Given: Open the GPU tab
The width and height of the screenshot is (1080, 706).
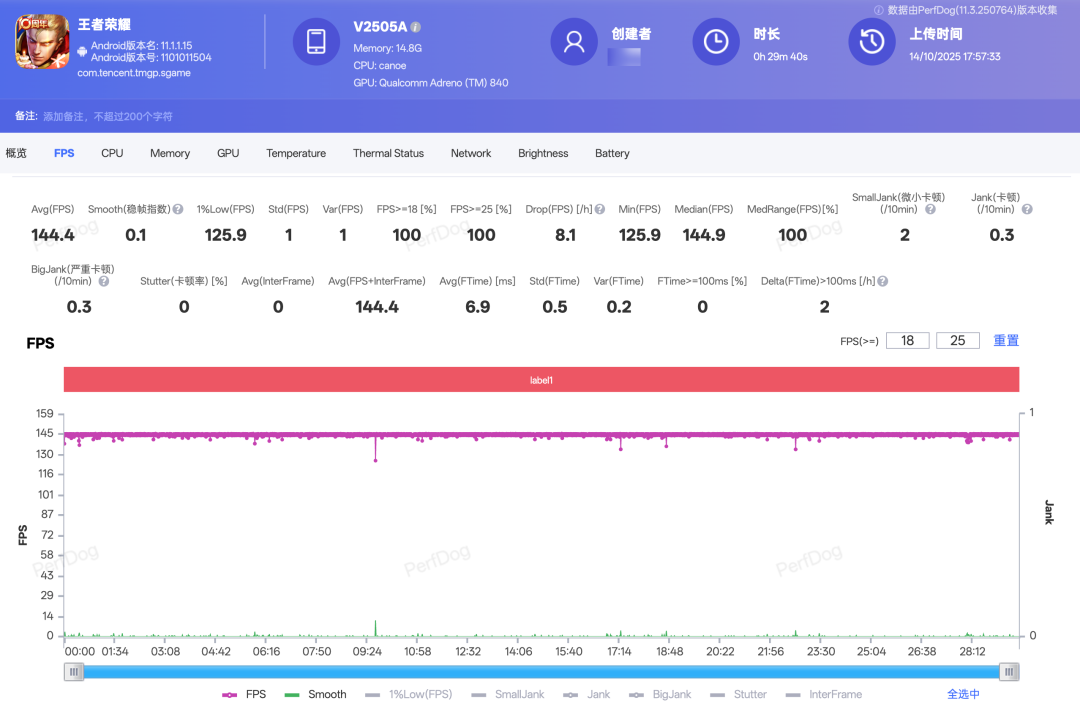Looking at the screenshot, I should tap(228, 154).
